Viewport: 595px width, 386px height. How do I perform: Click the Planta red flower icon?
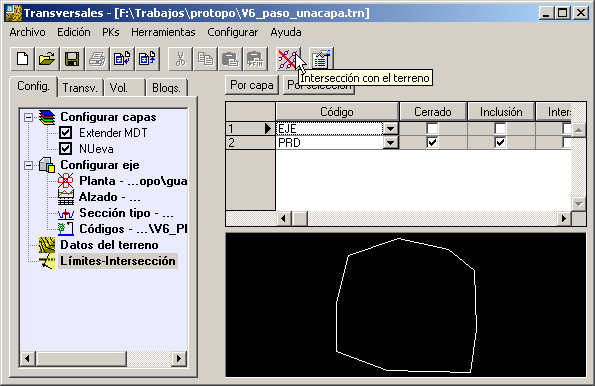click(x=66, y=181)
